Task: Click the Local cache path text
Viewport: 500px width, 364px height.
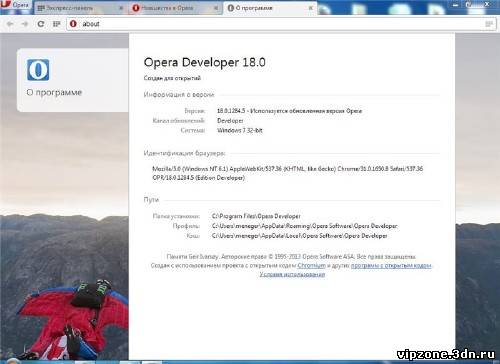Action: 299,236
